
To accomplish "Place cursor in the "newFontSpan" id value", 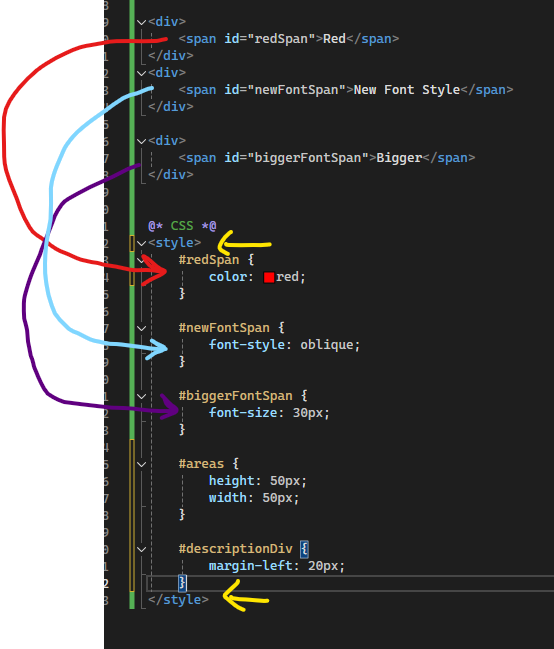I will [x=296, y=90].
